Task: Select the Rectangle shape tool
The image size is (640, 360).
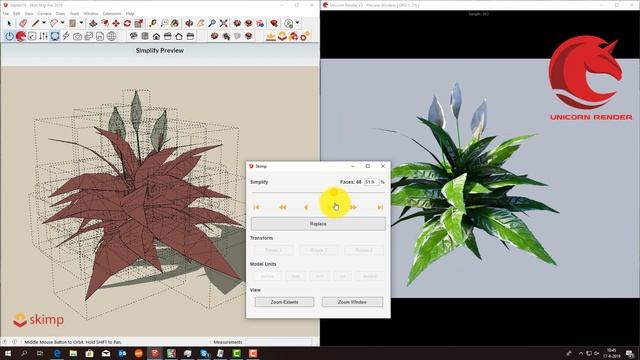Action: (73, 23)
